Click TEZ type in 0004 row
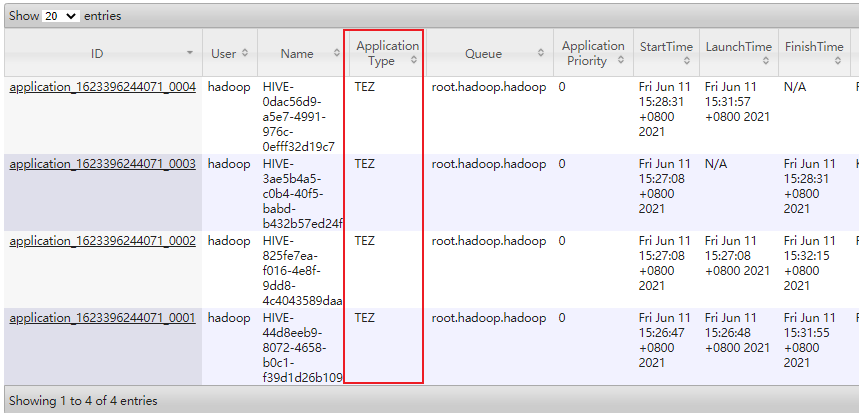Viewport: 859px width, 413px height. pos(365,87)
